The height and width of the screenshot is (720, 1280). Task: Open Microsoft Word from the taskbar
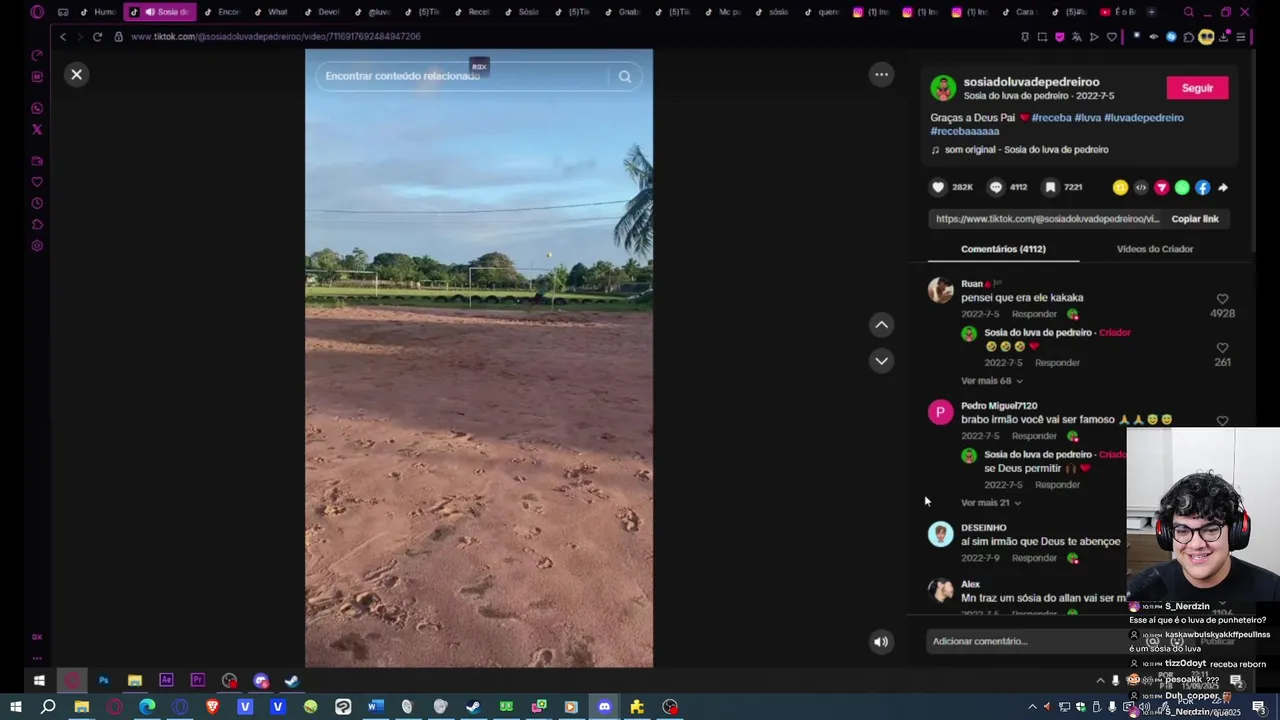coord(375,707)
